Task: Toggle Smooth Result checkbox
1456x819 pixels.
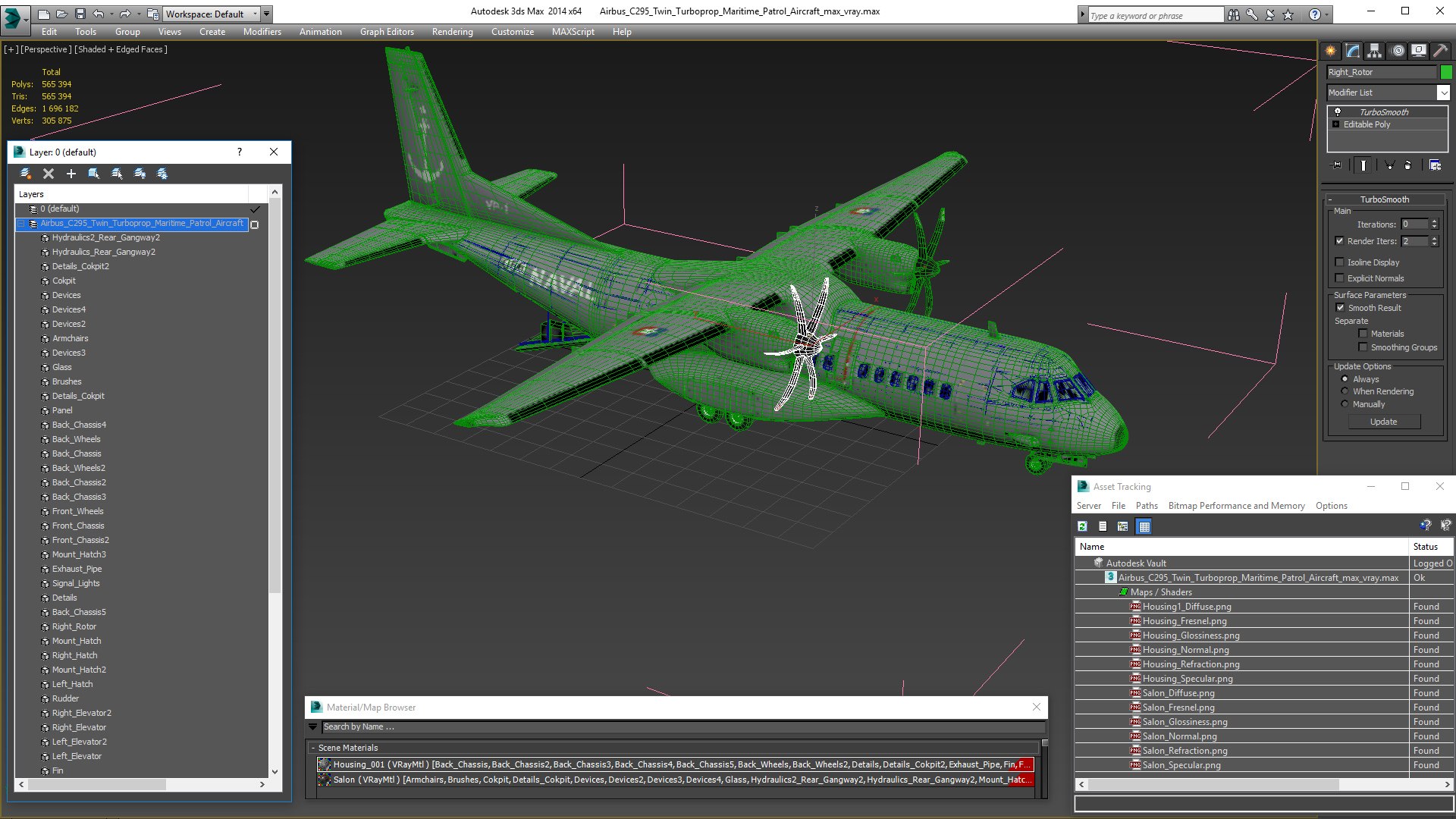Action: point(1340,308)
